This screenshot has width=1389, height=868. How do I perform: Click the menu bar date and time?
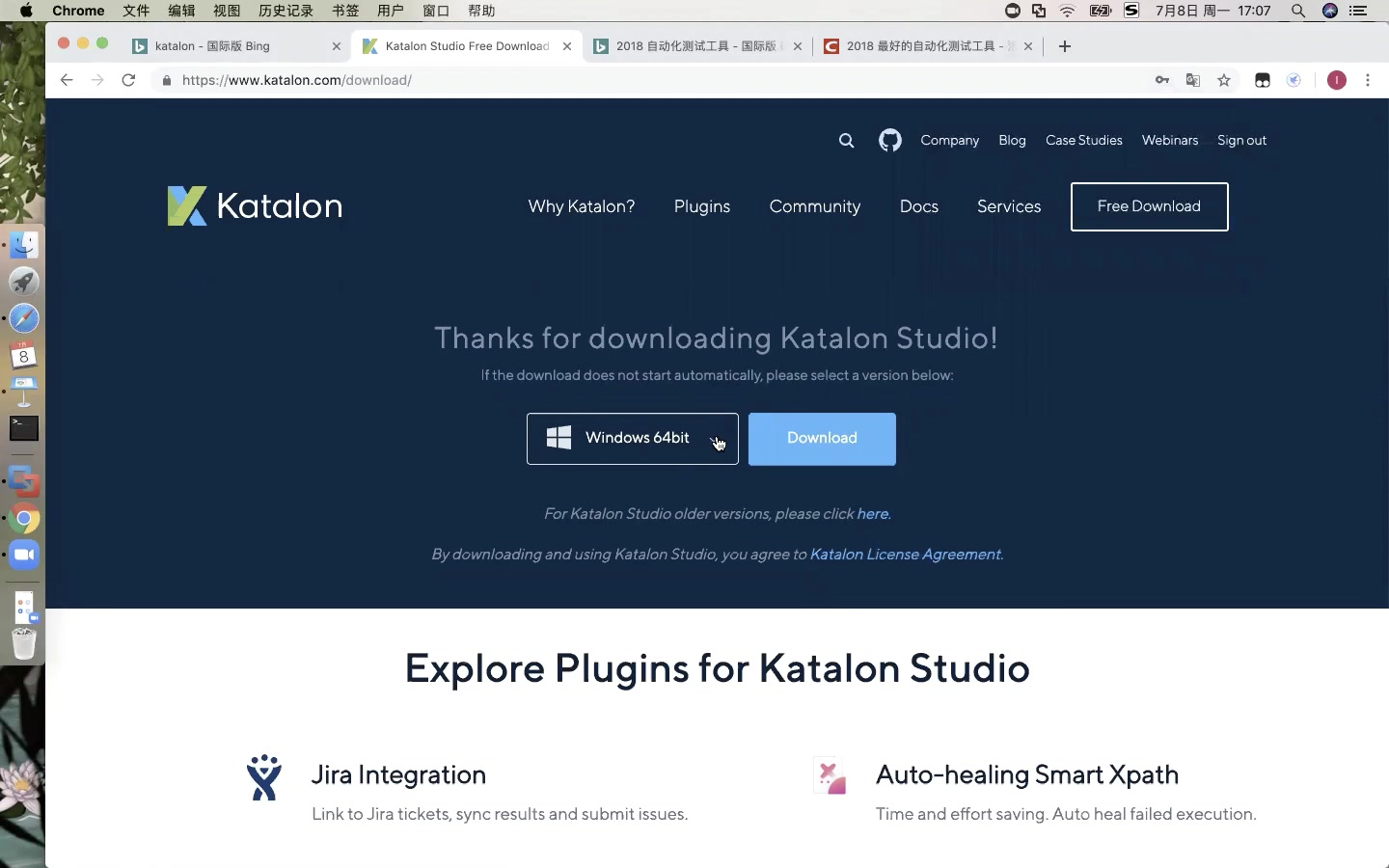1212,11
